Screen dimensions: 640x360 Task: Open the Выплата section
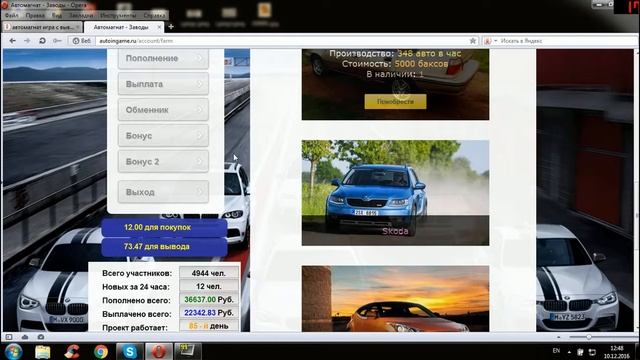163,84
